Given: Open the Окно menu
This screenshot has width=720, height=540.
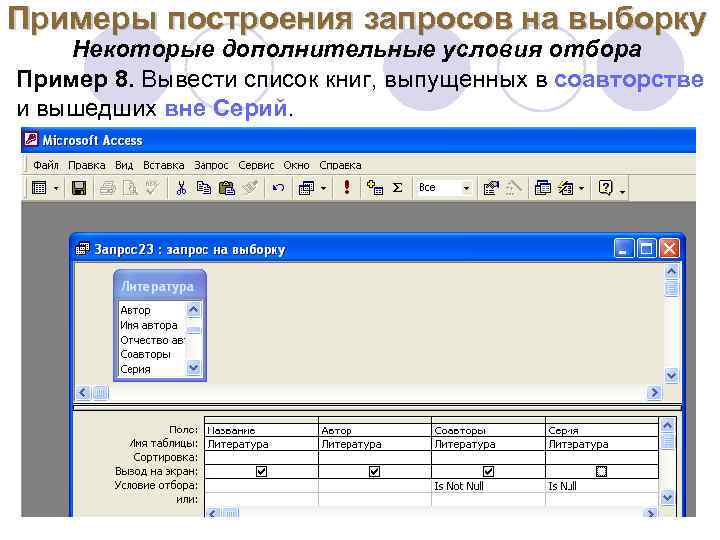Looking at the screenshot, I should coord(296,165).
